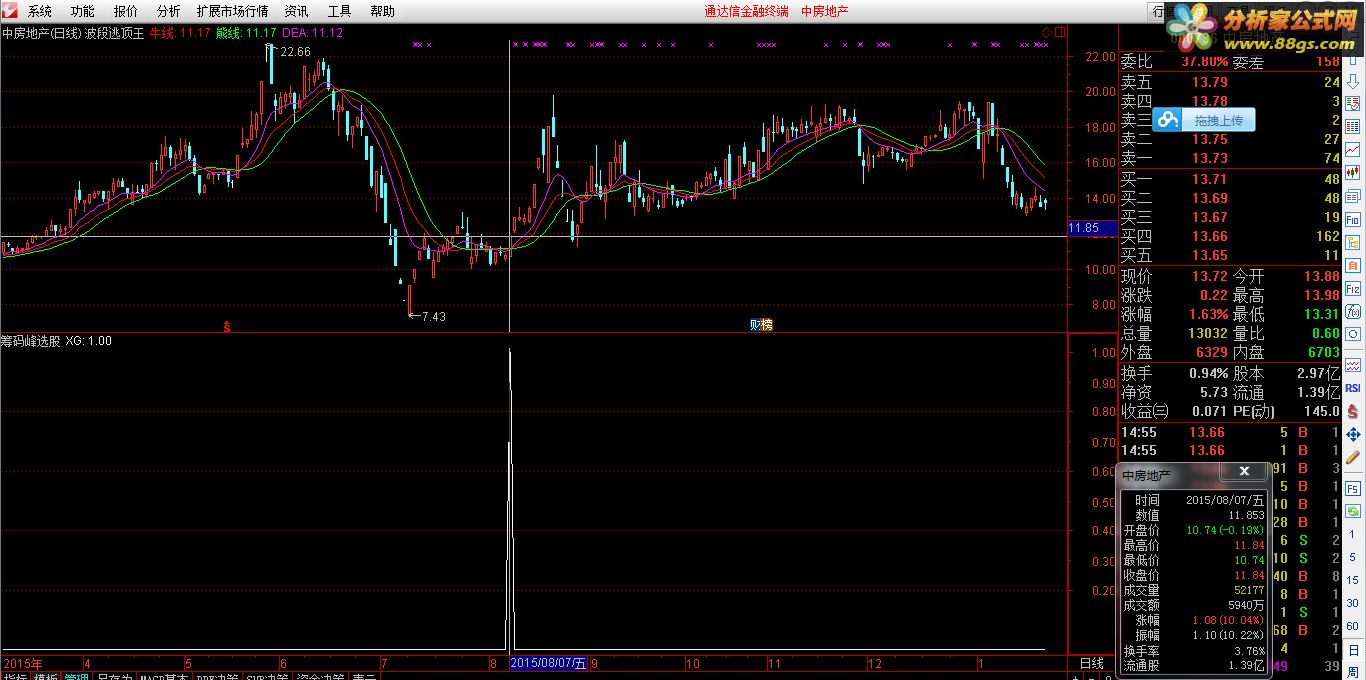Click the 换手 0.94% value
Screen dimensions: 1366x680
click(1208, 373)
